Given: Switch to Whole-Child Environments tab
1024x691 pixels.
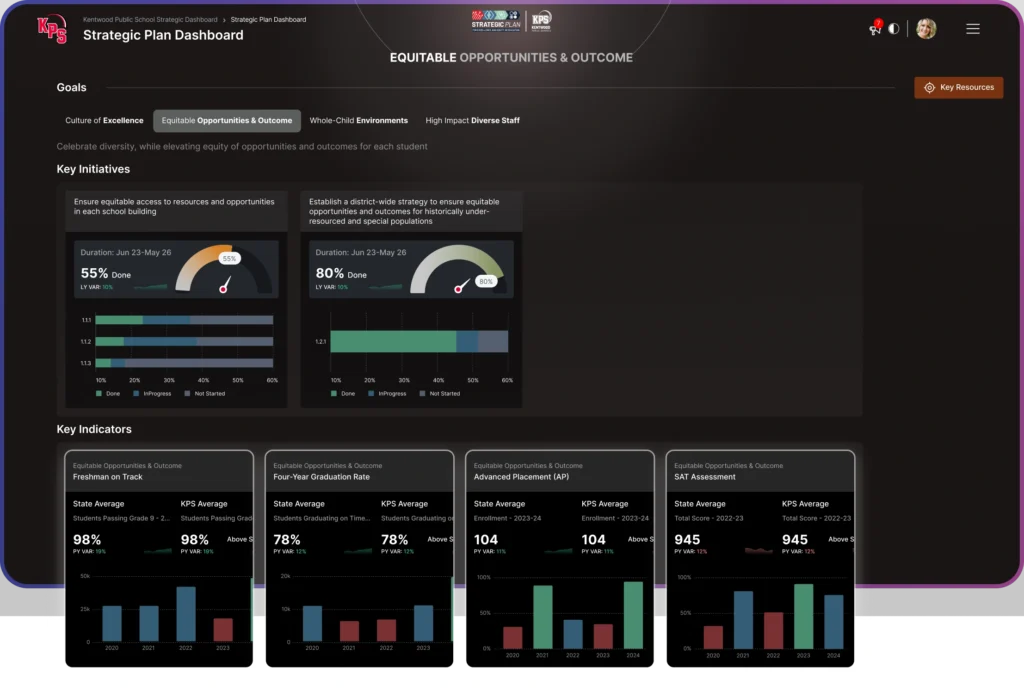Looking at the screenshot, I should pyautogui.click(x=358, y=121).
